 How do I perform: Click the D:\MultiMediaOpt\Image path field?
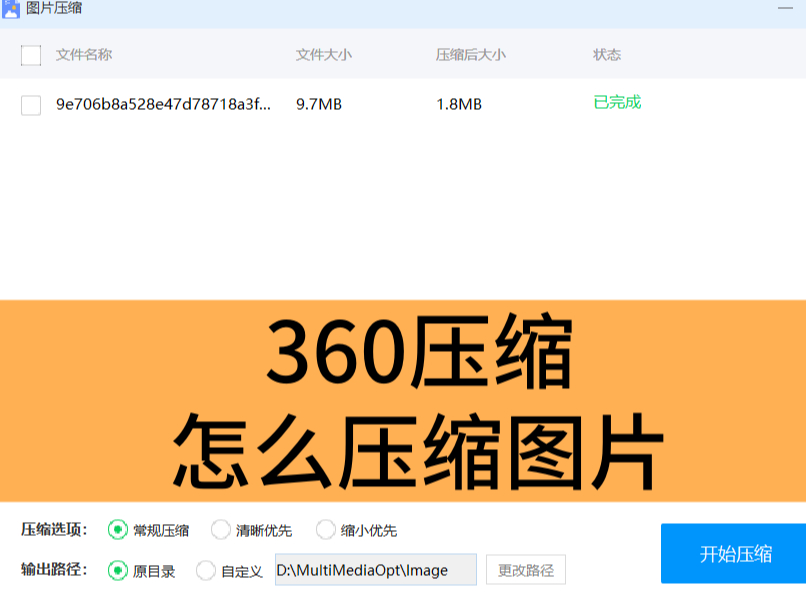coord(376,570)
